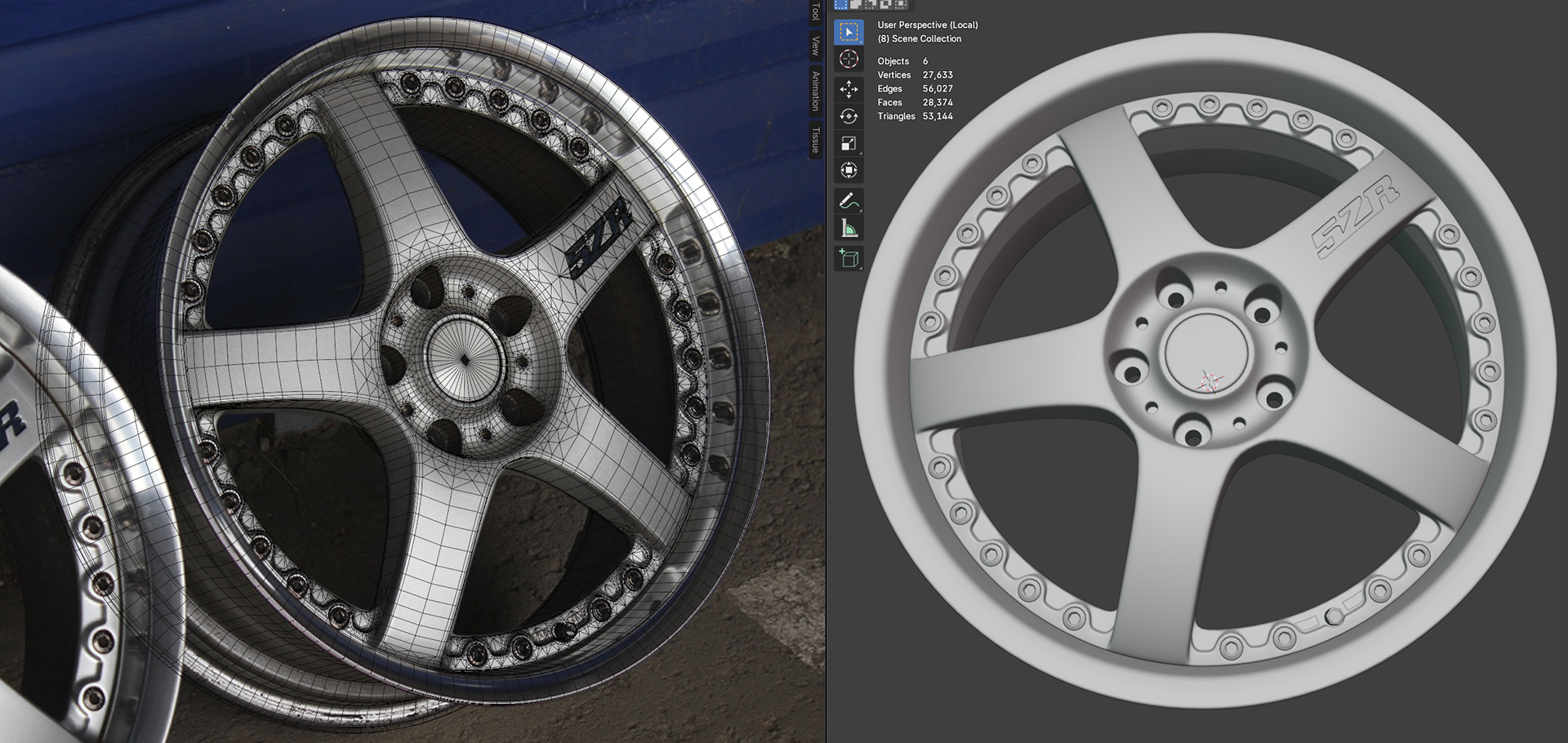Image resolution: width=1568 pixels, height=743 pixels.
Task: Select the Select Box tool
Action: (849, 32)
